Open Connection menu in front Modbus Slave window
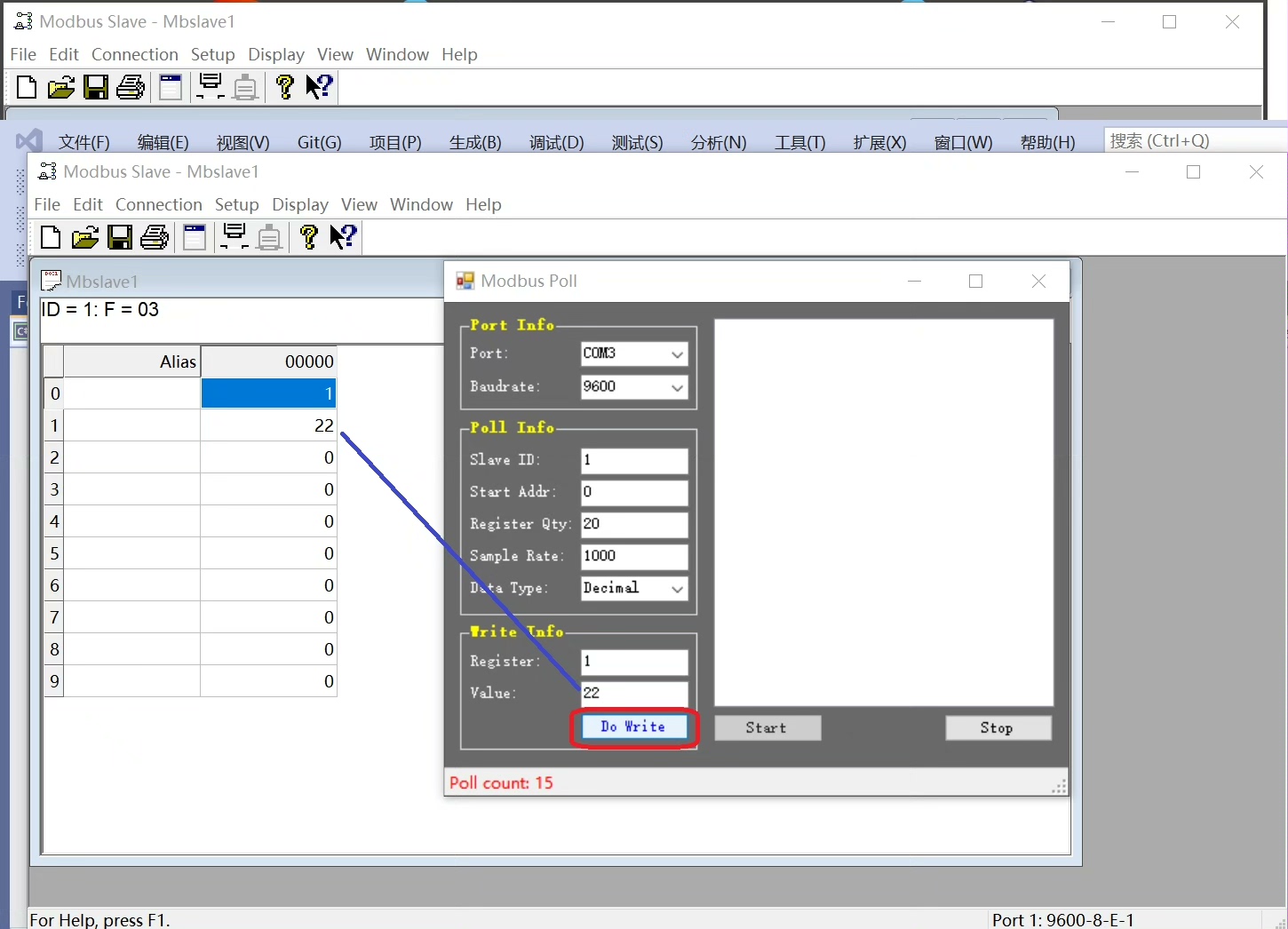This screenshot has width=1288, height=929. [159, 204]
